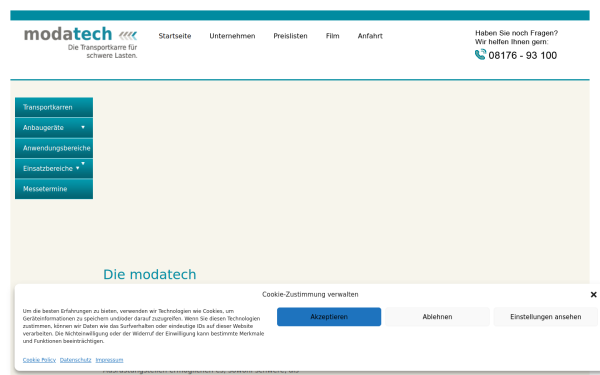Click the 'Die Transportkarre für schwere Lasten' tagline
The image size is (600, 375).
coord(103,51)
